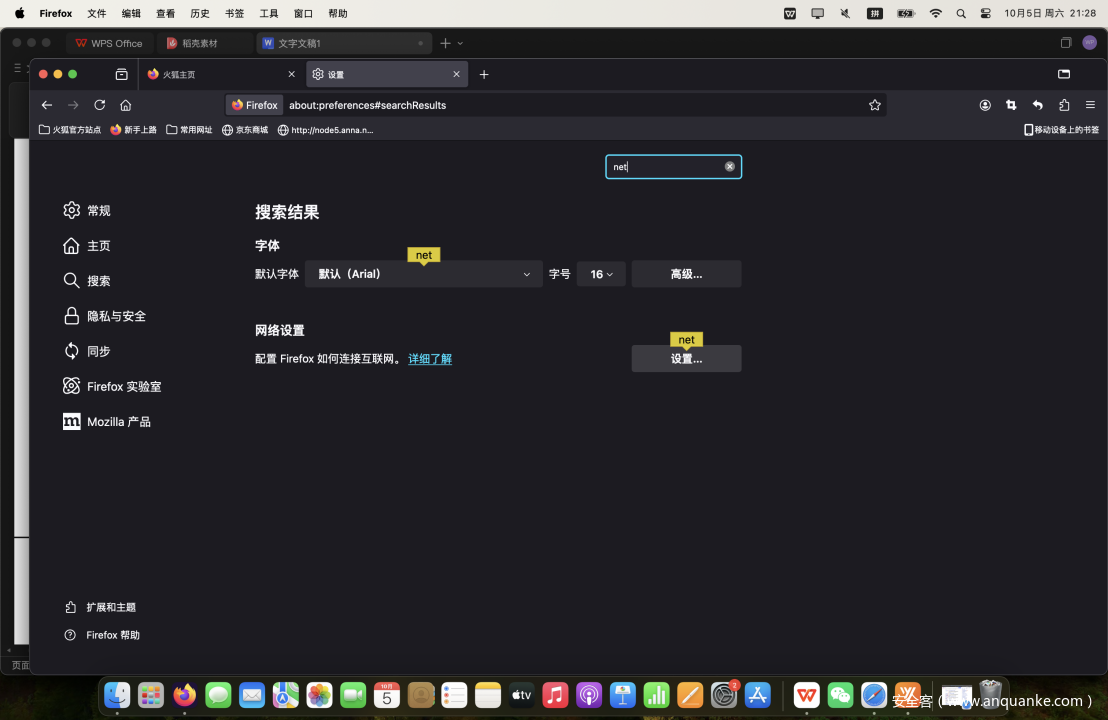
Task: Open the Firefox 实验室 category
Action: (x=112, y=386)
